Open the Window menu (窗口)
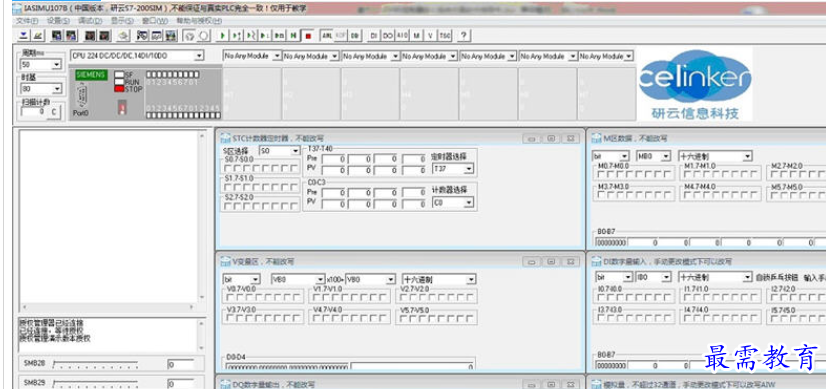Image resolution: width=826 pixels, height=389 pixels. [155, 21]
